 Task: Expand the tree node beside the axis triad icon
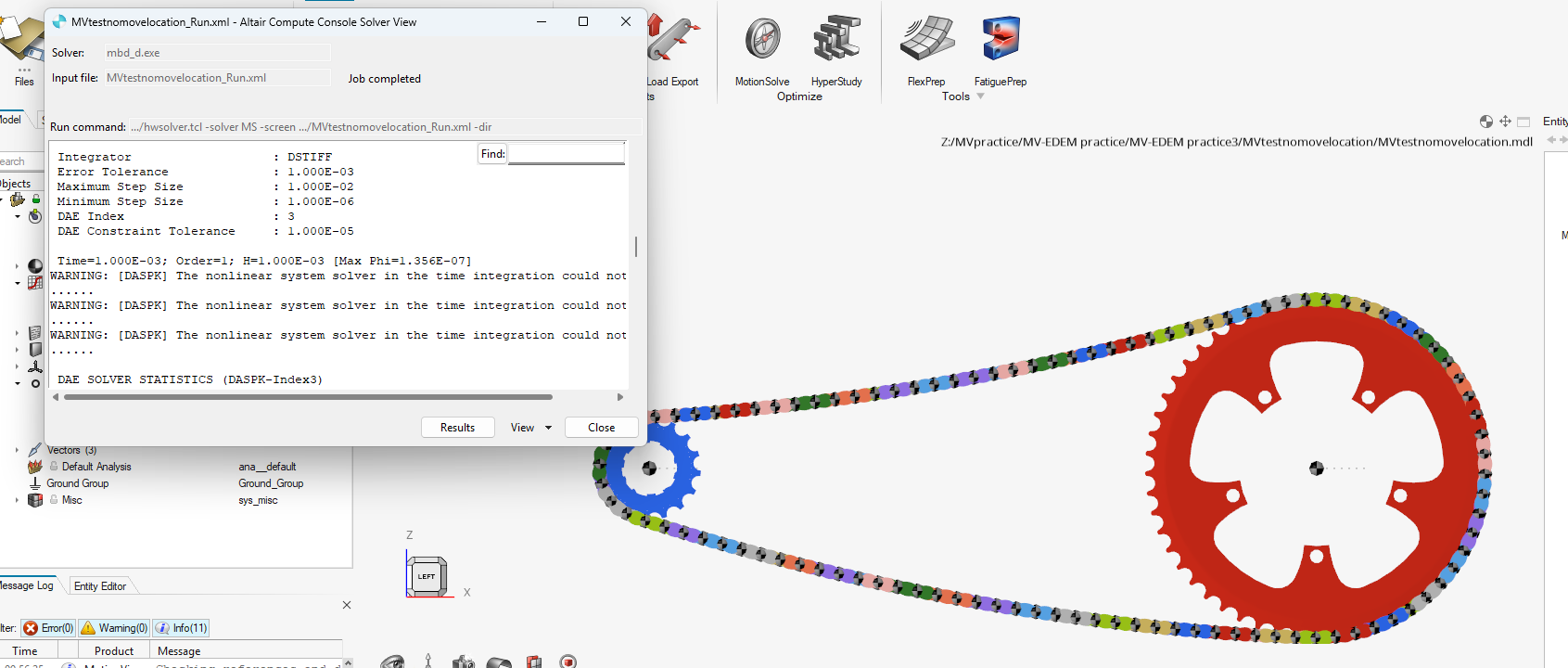[x=17, y=366]
